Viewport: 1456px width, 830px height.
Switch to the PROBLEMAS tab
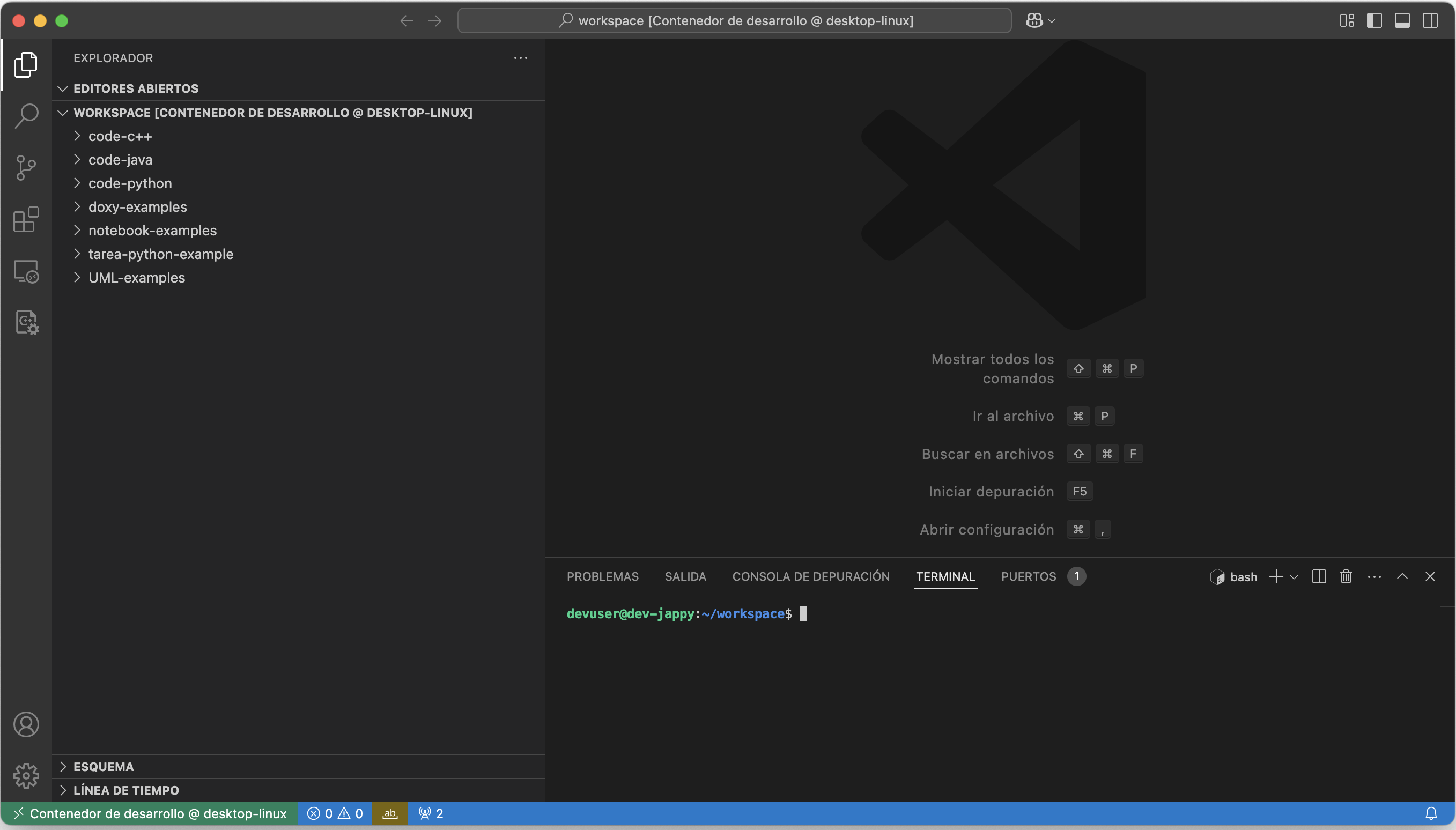(603, 576)
